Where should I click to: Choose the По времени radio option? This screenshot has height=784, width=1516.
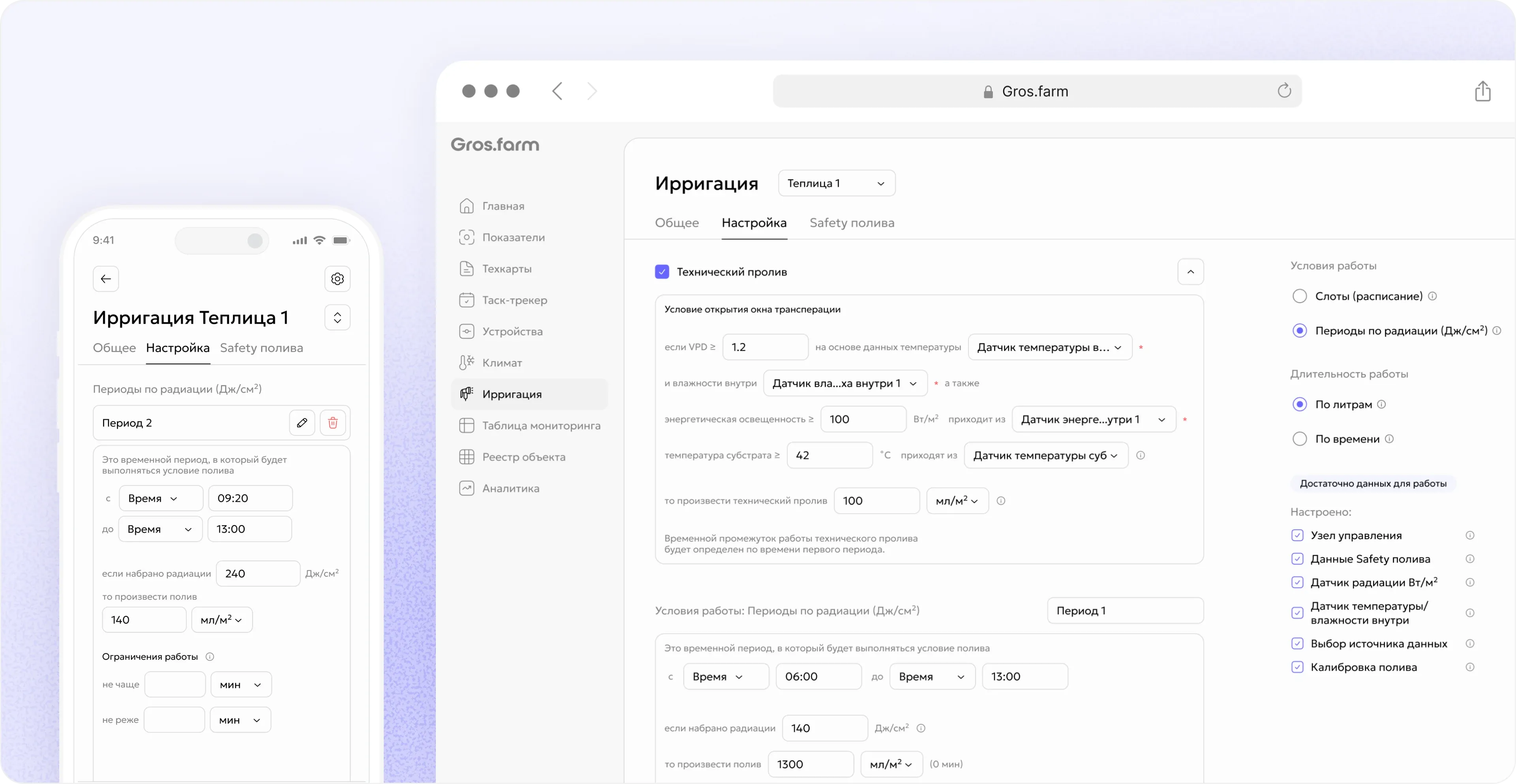(x=1299, y=439)
